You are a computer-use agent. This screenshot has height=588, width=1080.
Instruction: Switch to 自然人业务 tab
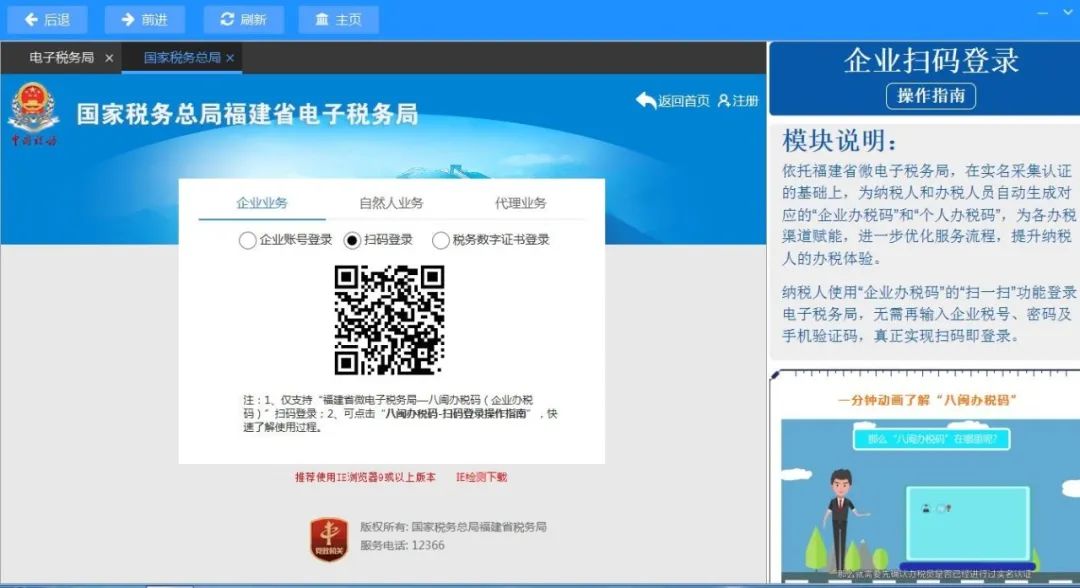click(x=391, y=203)
